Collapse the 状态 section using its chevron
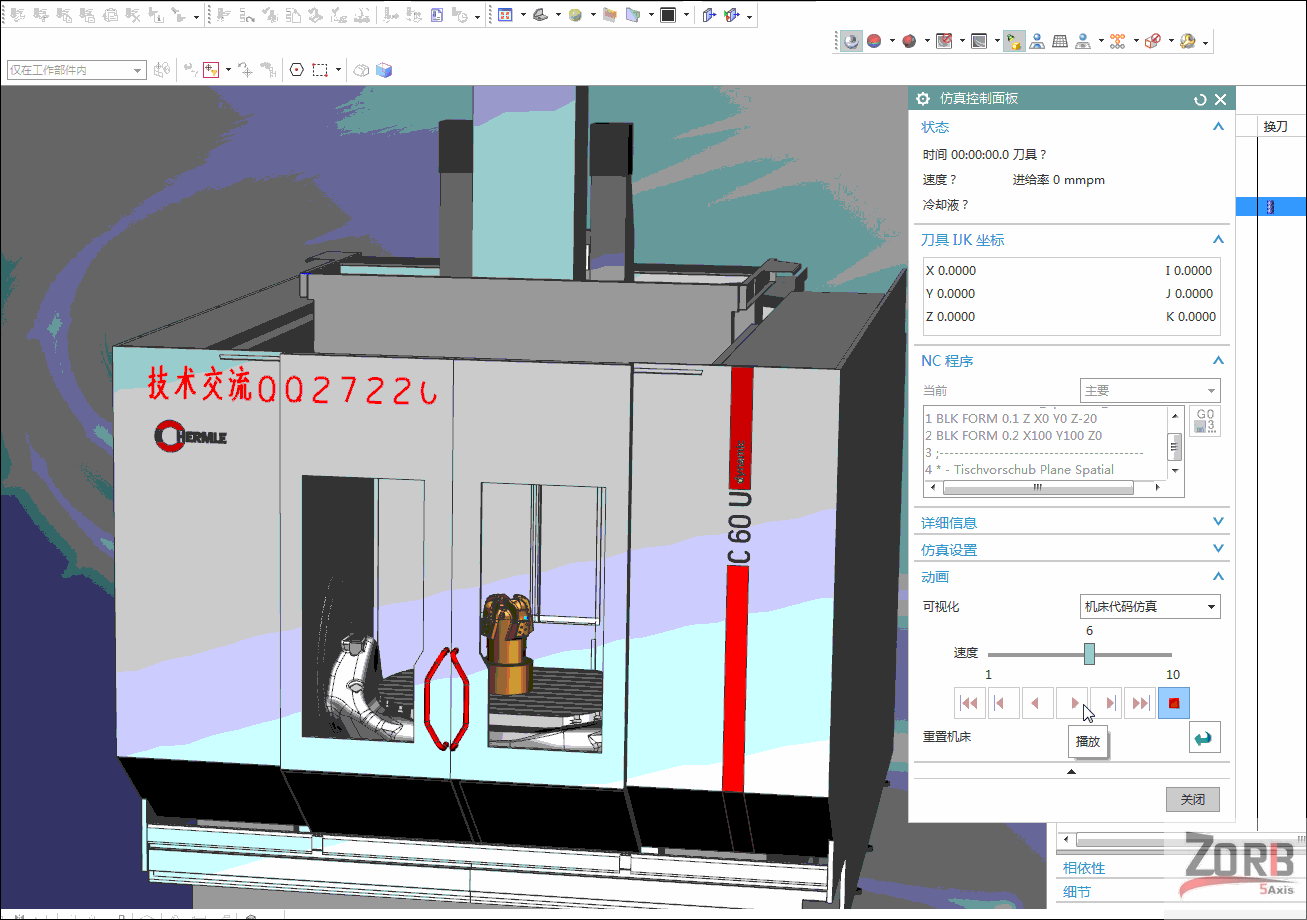The image size is (1307, 920). point(1218,127)
